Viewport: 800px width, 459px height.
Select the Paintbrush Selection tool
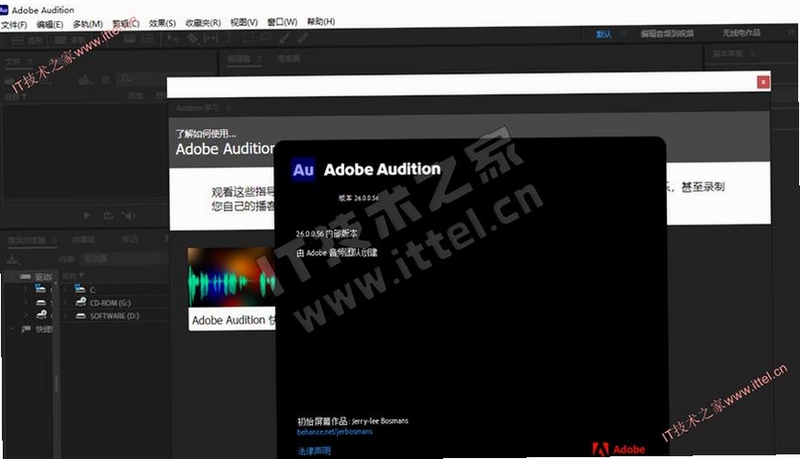[x=284, y=38]
